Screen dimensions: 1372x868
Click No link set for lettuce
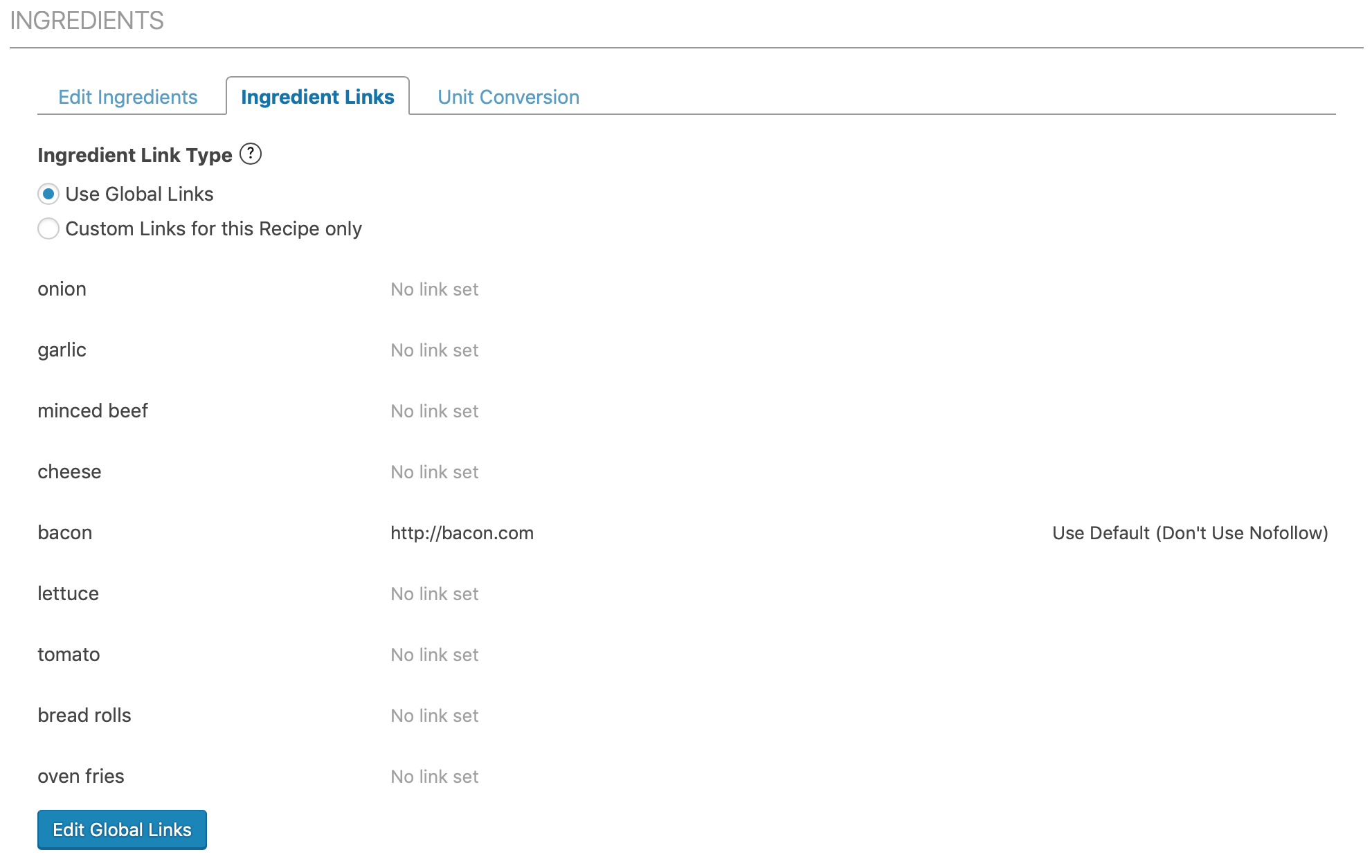click(434, 594)
